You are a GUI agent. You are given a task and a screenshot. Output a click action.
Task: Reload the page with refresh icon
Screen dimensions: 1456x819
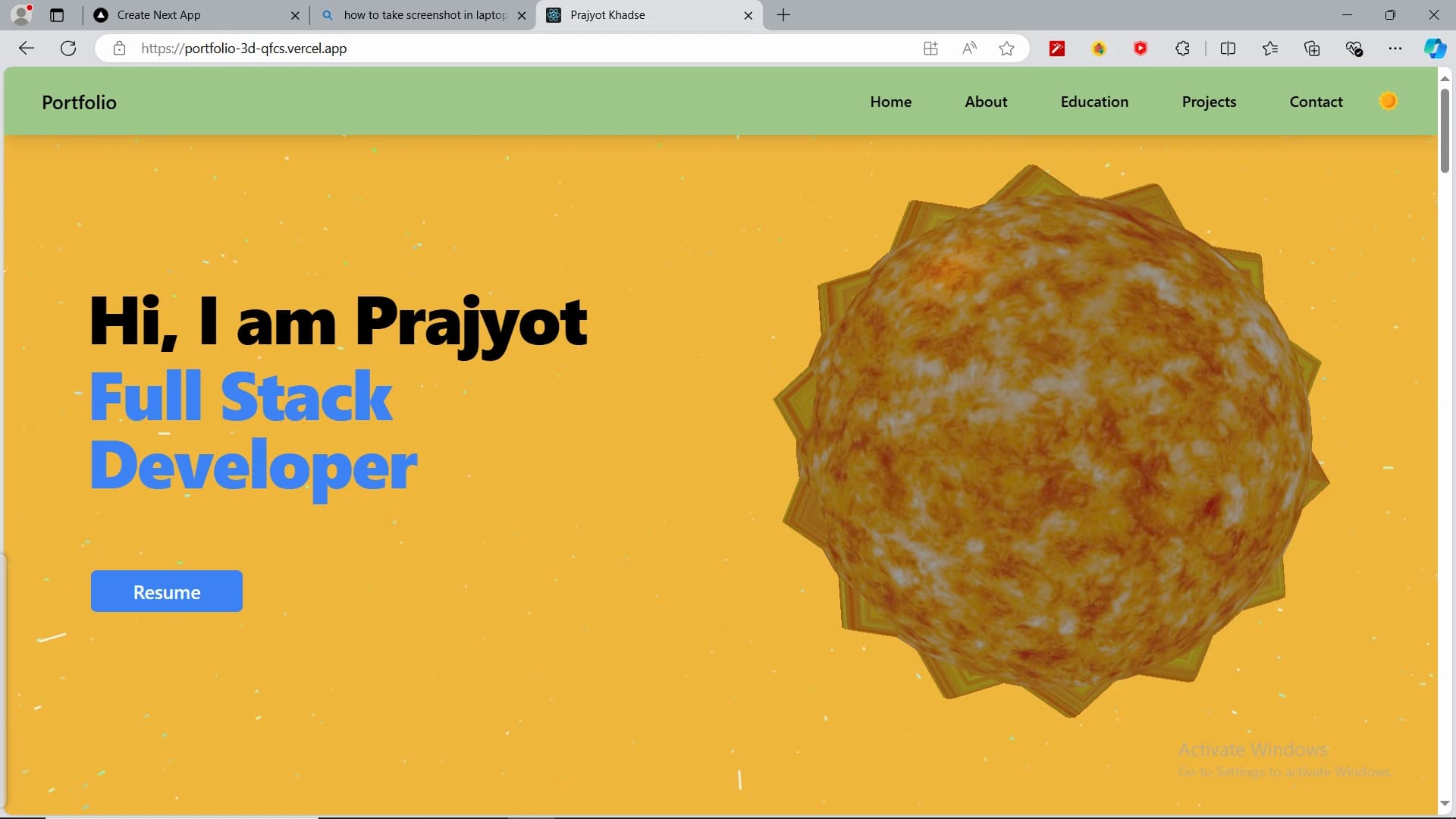point(68,49)
